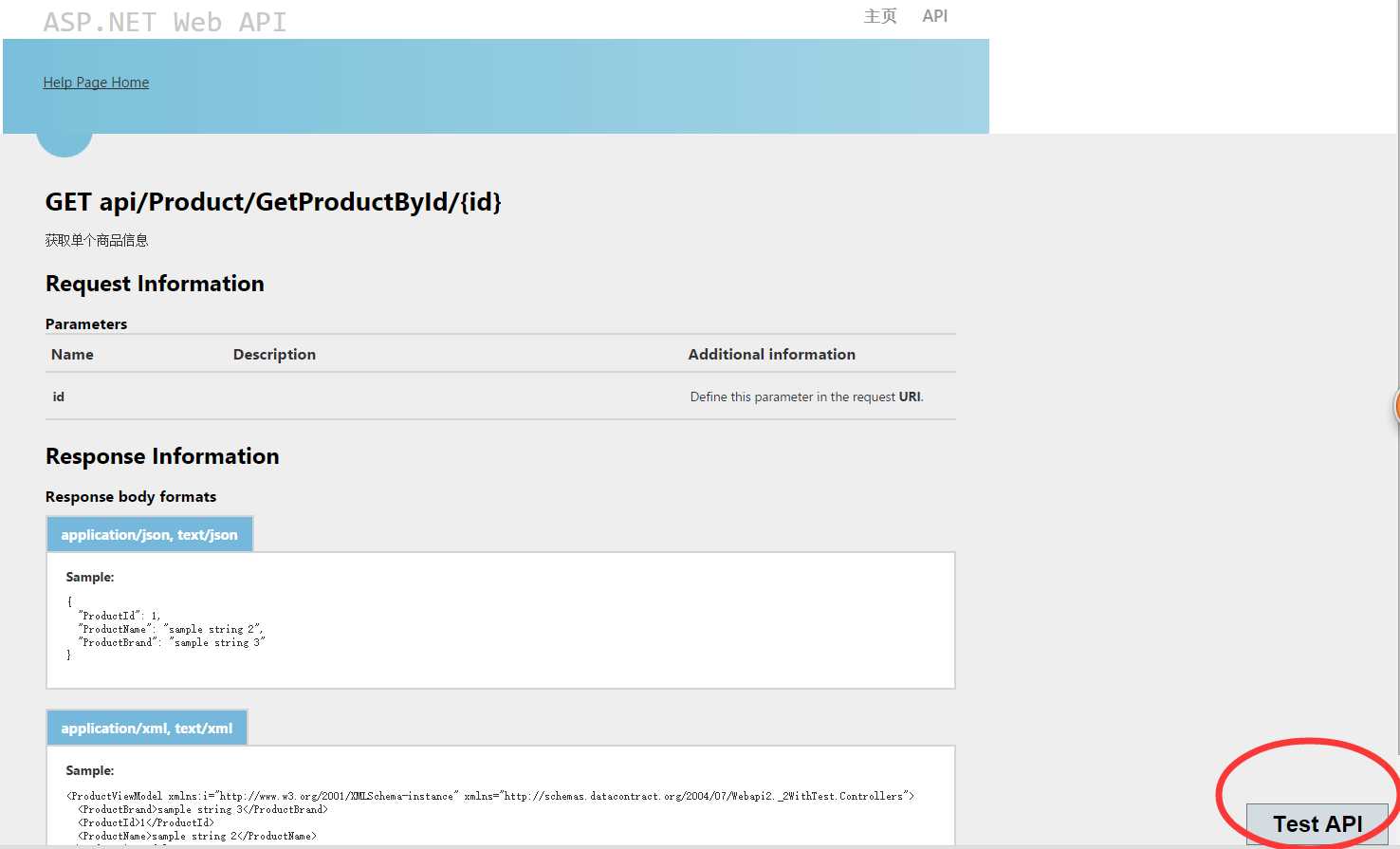Click the <ProductId>1 XML line
Viewport: 1400px width, 849px height.
point(146,822)
